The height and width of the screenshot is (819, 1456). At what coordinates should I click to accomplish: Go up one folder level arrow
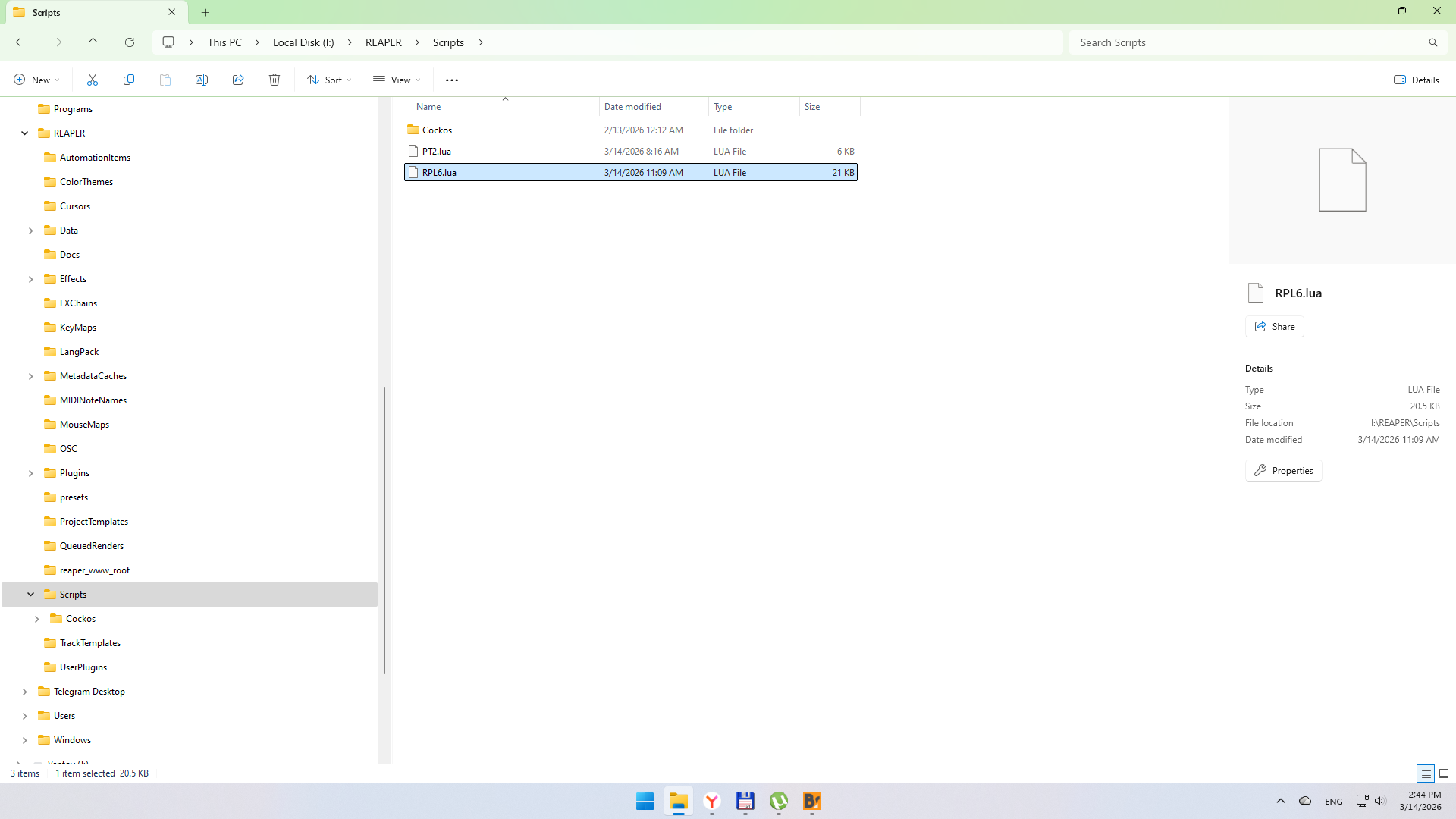[93, 42]
